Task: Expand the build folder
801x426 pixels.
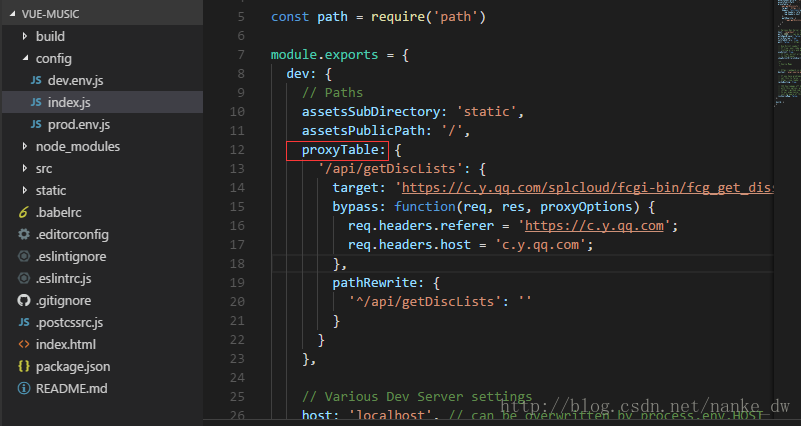Action: 50,36
